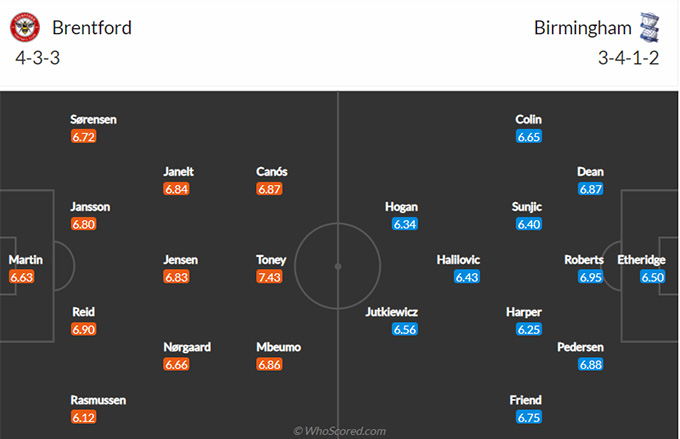Click the WhoScored.com watermark
The image size is (680, 439).
[x=340, y=431]
